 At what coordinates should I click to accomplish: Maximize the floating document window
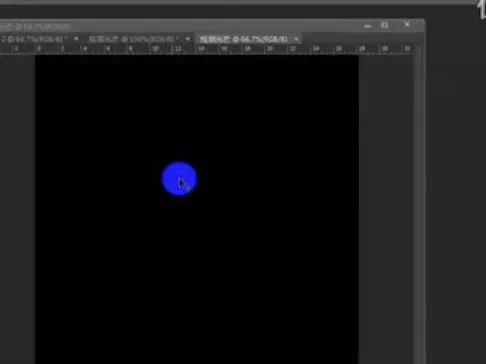(x=385, y=25)
